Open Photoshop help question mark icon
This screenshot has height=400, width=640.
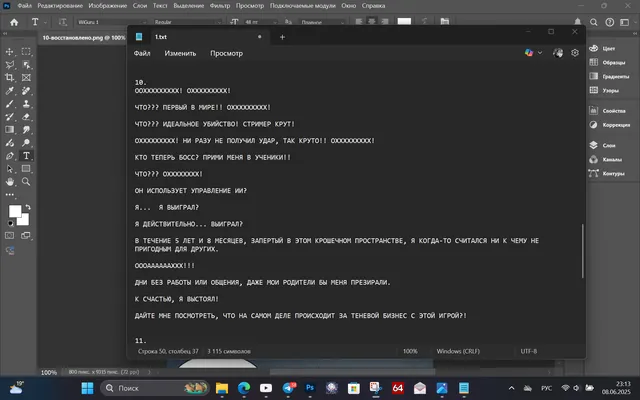coord(609,22)
